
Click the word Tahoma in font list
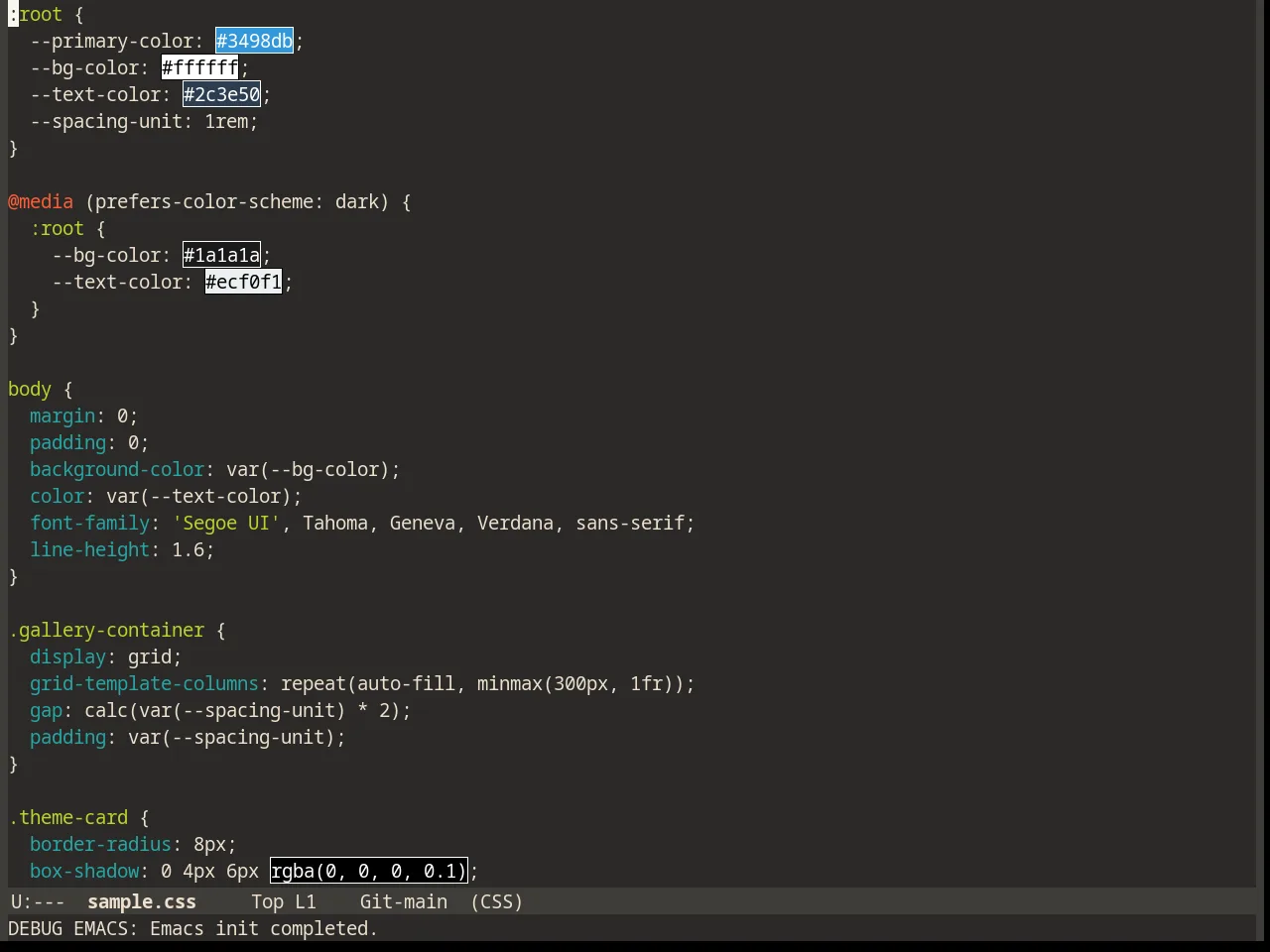coord(335,523)
